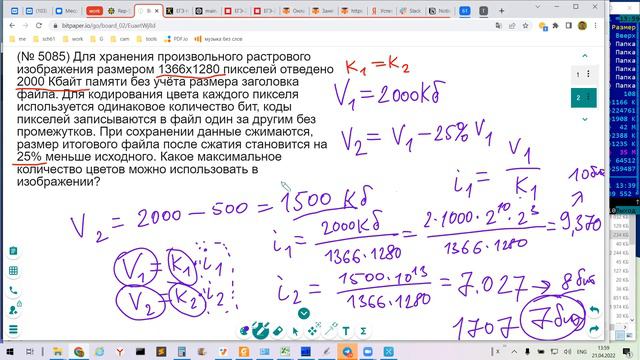Image resolution: width=640 pixels, height=360 pixels.
Task: Open the 'tools' bookmarks folder
Action: [x=147, y=39]
